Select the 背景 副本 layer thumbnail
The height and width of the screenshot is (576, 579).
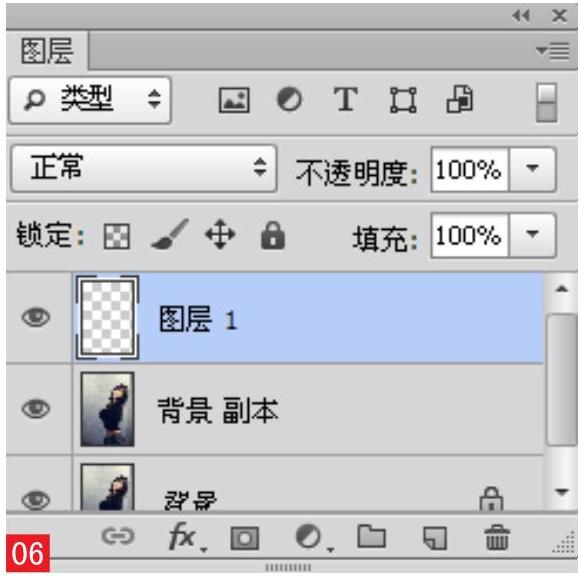107,409
